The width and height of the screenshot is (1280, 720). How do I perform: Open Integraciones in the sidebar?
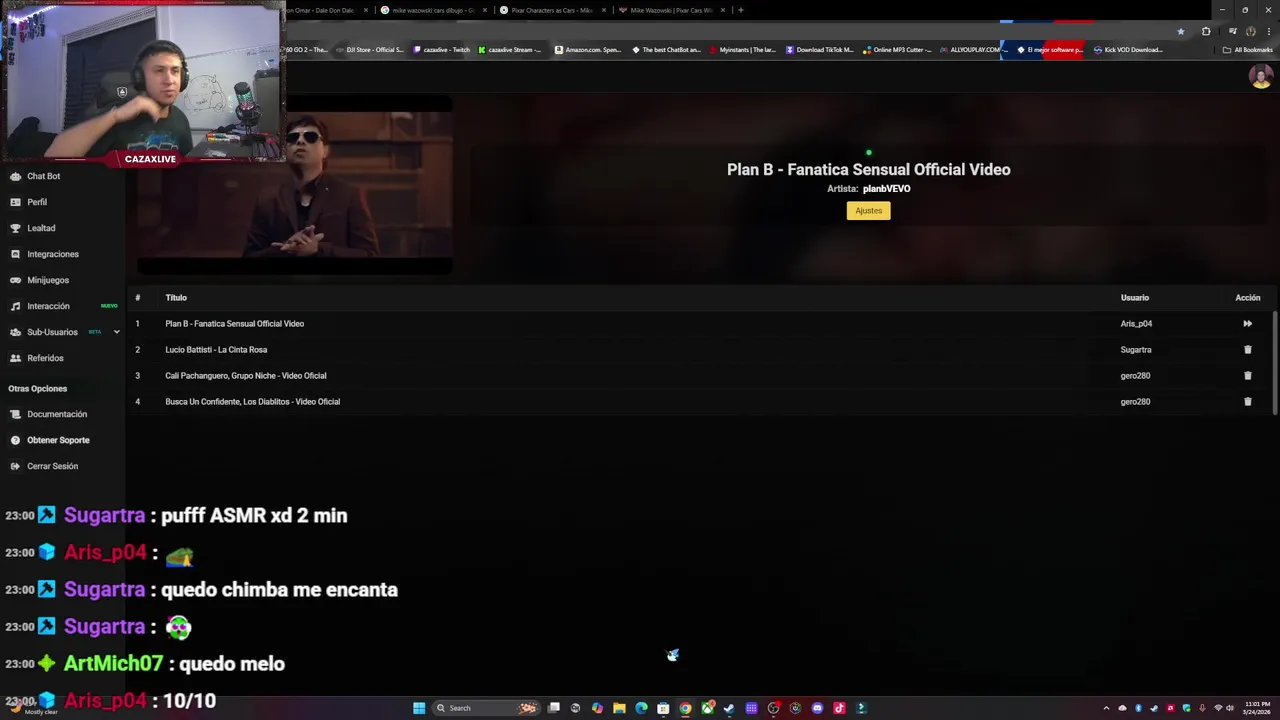point(53,254)
